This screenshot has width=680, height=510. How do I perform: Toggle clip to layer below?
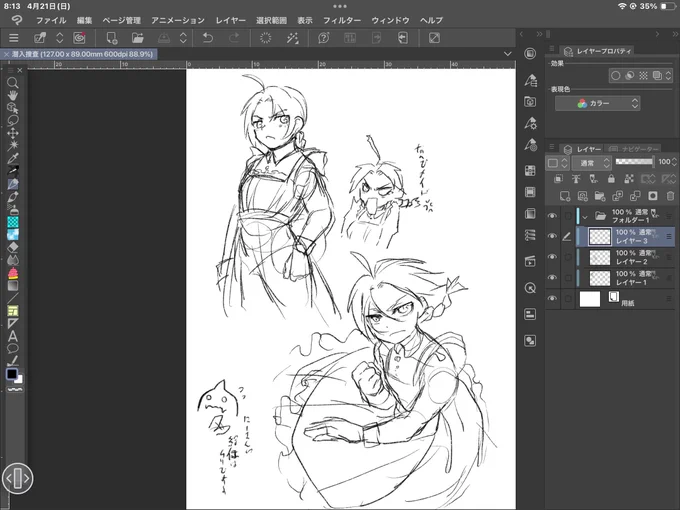click(x=559, y=179)
